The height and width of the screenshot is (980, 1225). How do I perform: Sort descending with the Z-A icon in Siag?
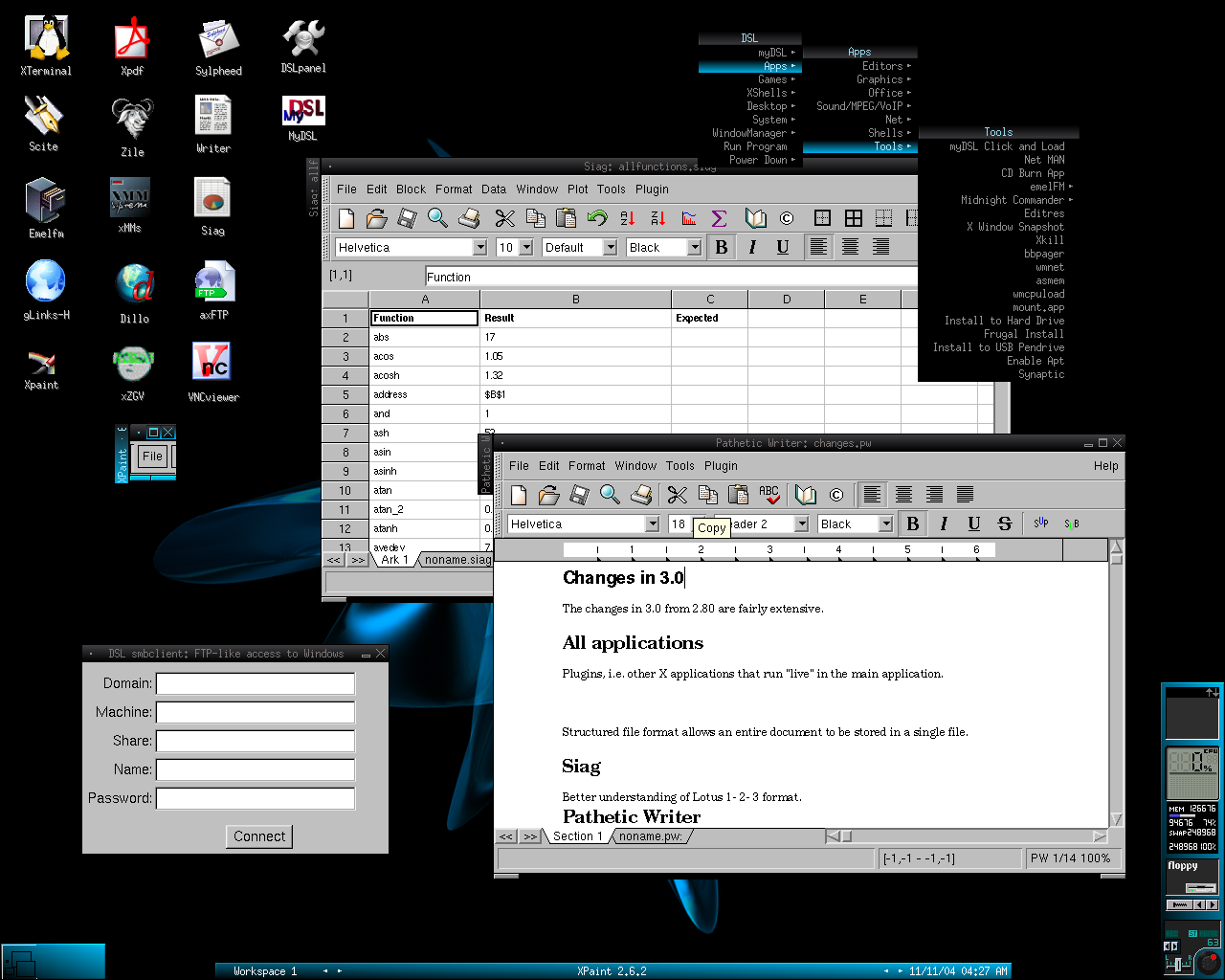[x=657, y=218]
